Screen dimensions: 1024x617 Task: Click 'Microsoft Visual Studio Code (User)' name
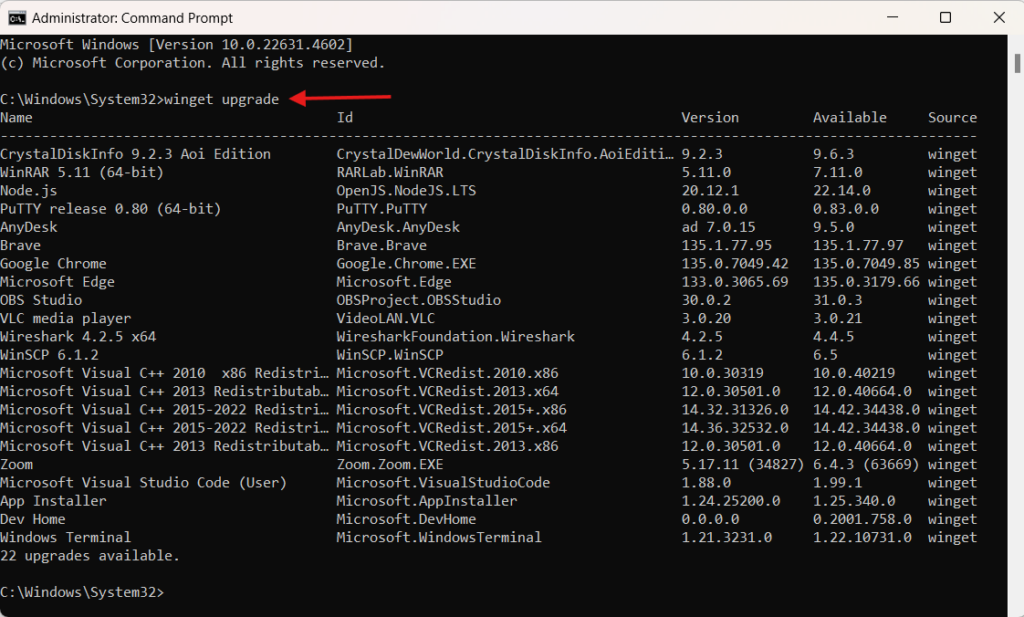tap(143, 483)
